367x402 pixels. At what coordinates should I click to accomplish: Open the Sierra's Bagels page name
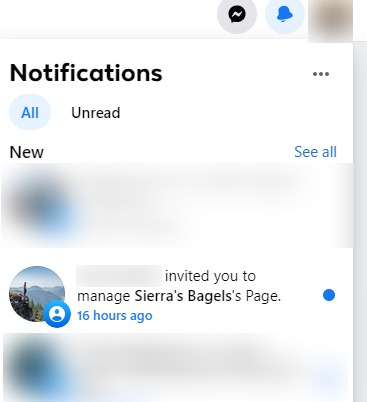[183, 296]
